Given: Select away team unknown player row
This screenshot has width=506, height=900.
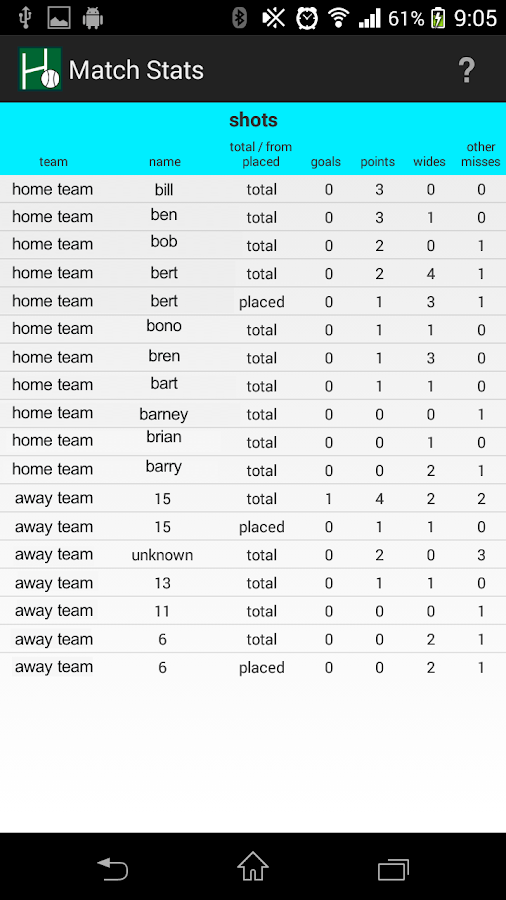Looking at the screenshot, I should pos(253,555).
